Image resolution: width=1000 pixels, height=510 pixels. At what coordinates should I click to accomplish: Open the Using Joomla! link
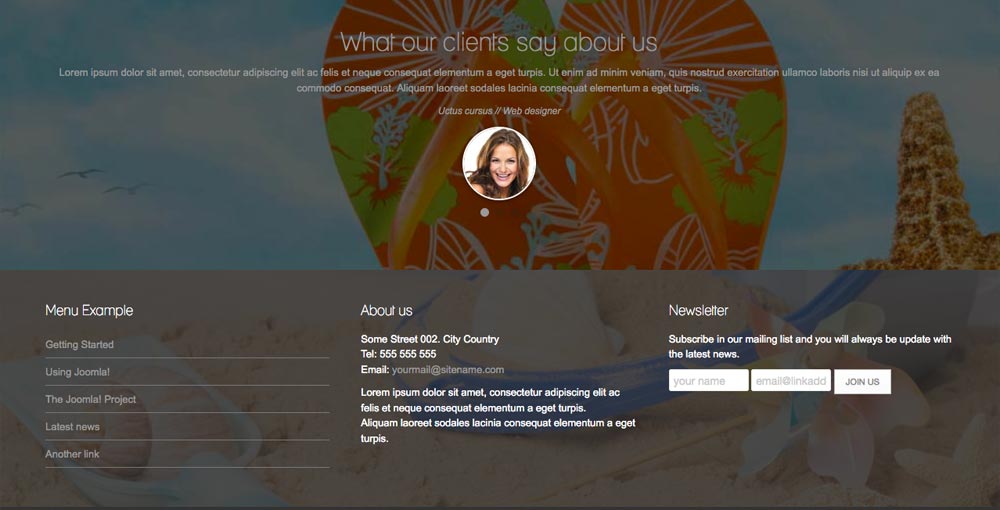(x=77, y=372)
